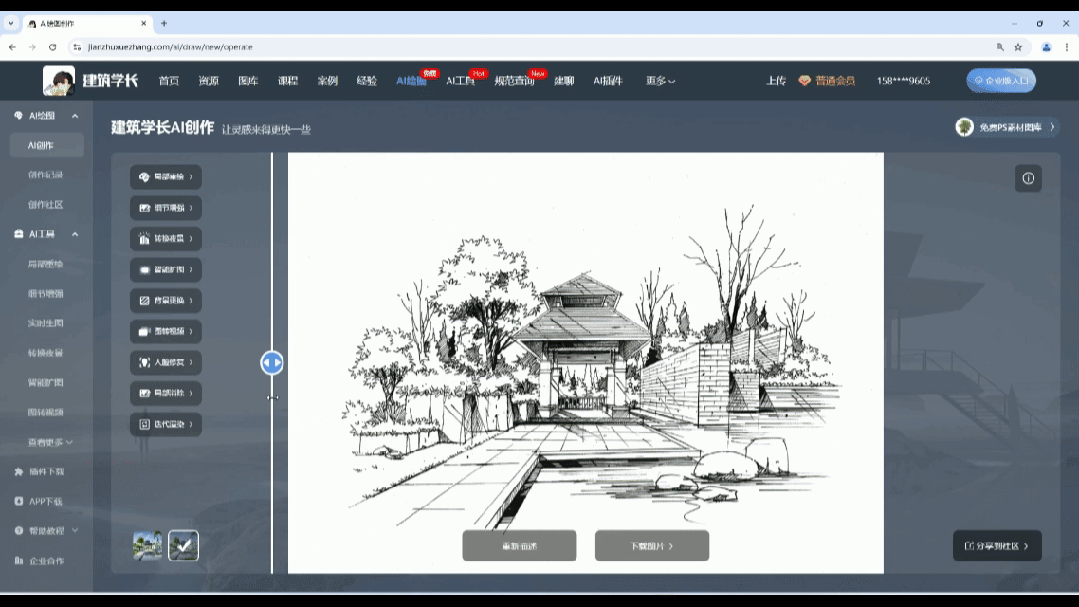Click the 重新描述 button under the image
Image resolution: width=1079 pixels, height=607 pixels.
[x=520, y=546]
